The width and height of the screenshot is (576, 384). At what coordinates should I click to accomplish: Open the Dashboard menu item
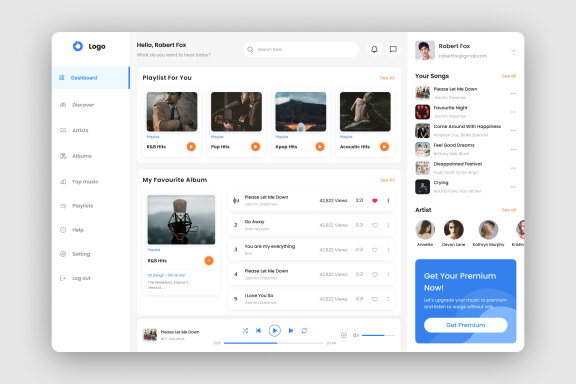[x=91, y=78]
